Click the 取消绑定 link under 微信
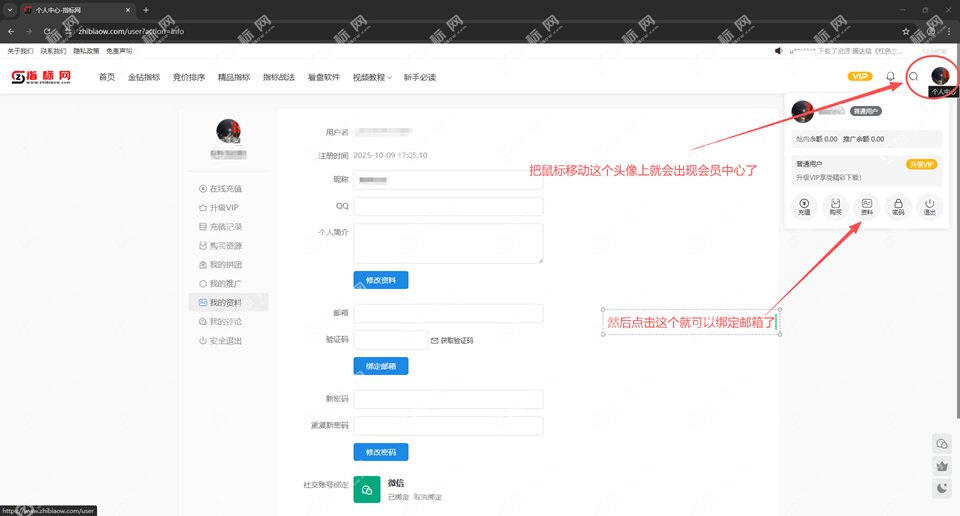 pyautogui.click(x=428, y=497)
